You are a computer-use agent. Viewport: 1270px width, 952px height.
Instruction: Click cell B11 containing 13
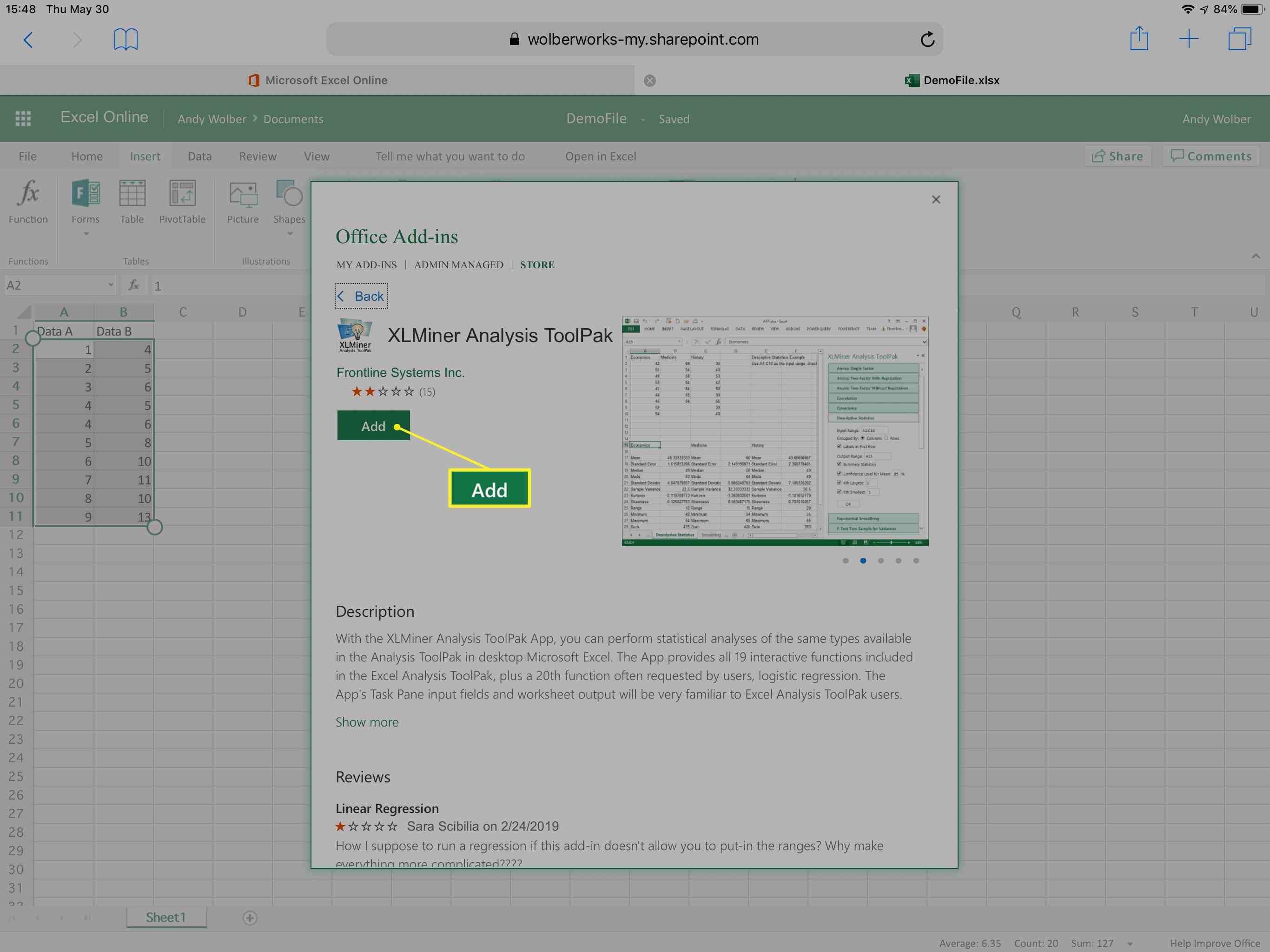click(124, 517)
